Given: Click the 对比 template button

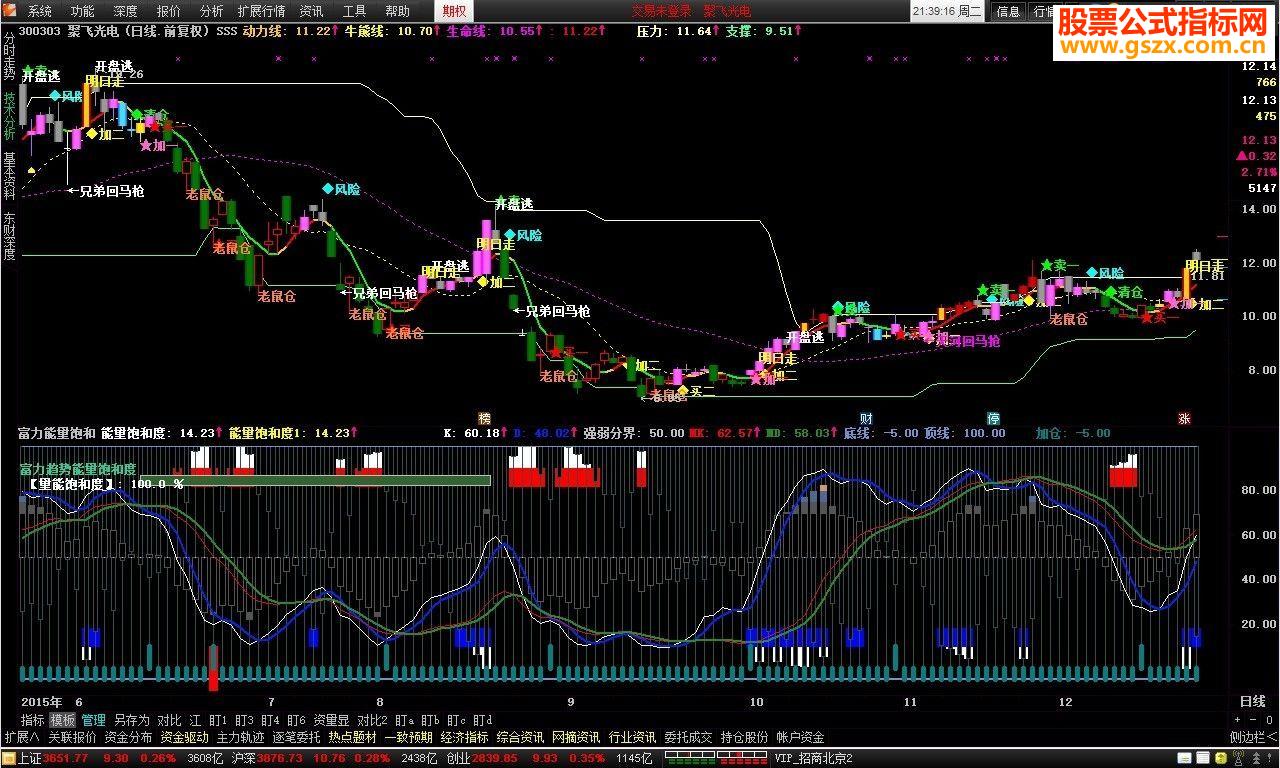Looking at the screenshot, I should (170, 720).
